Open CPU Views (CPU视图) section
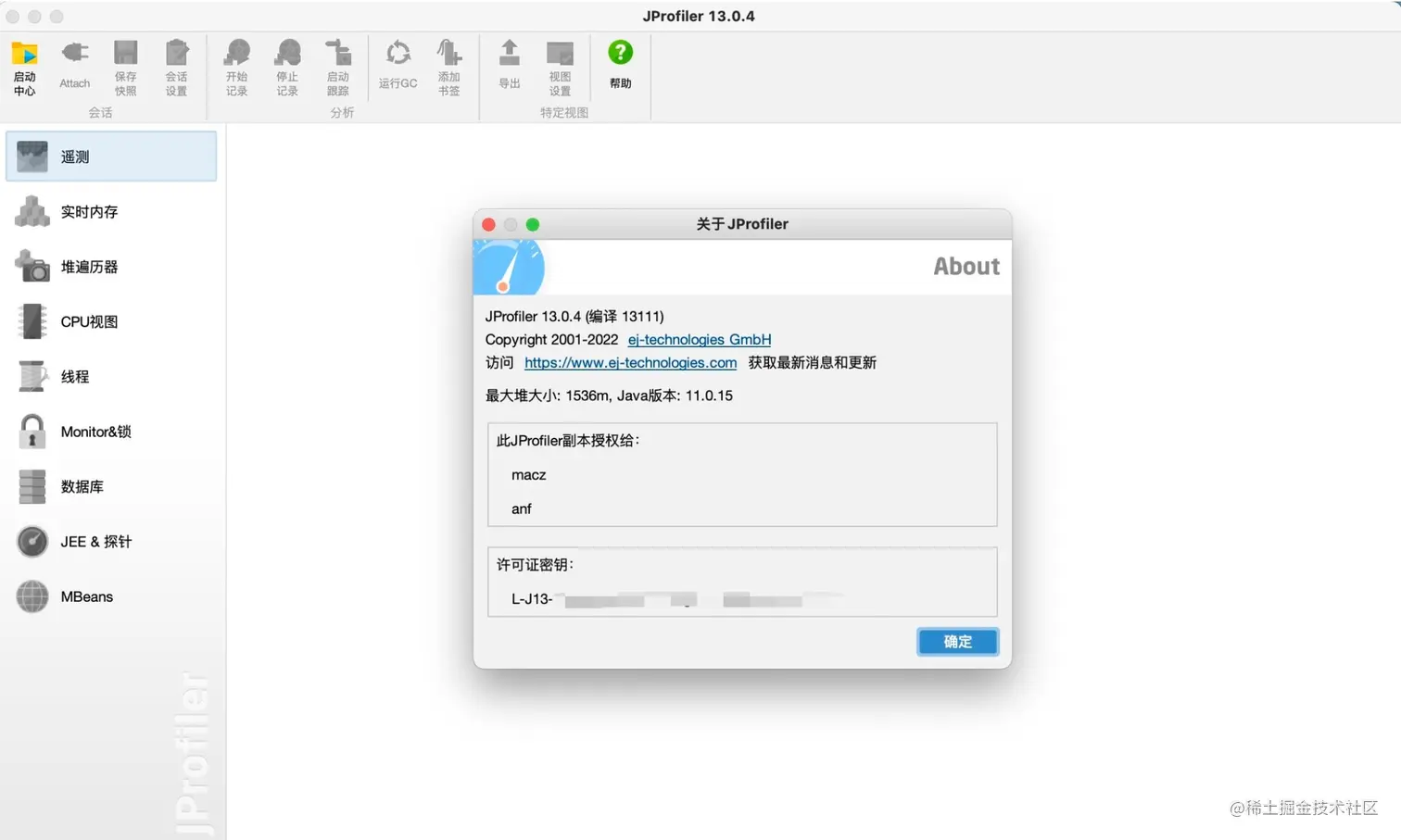Image resolution: width=1401 pixels, height=840 pixels. coord(111,321)
